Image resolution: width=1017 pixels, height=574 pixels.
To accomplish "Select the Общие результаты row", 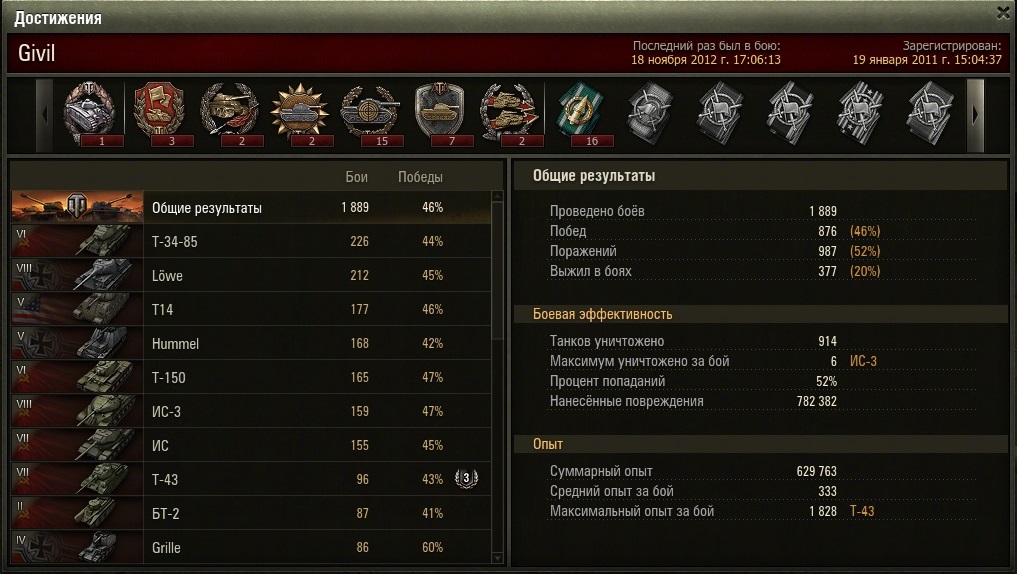I will [x=251, y=208].
